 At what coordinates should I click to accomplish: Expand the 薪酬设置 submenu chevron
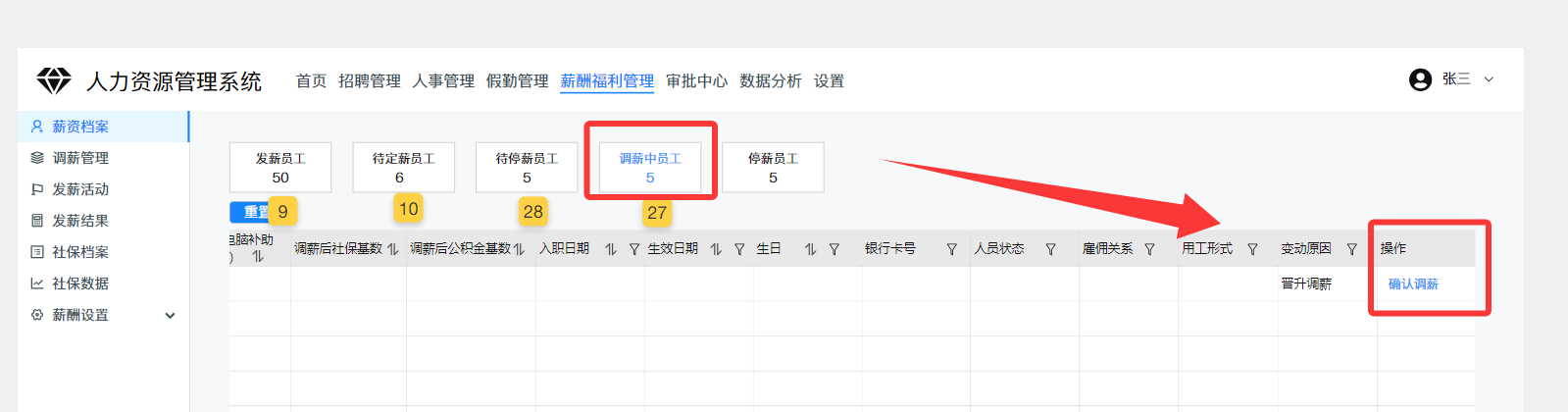pyautogui.click(x=170, y=315)
